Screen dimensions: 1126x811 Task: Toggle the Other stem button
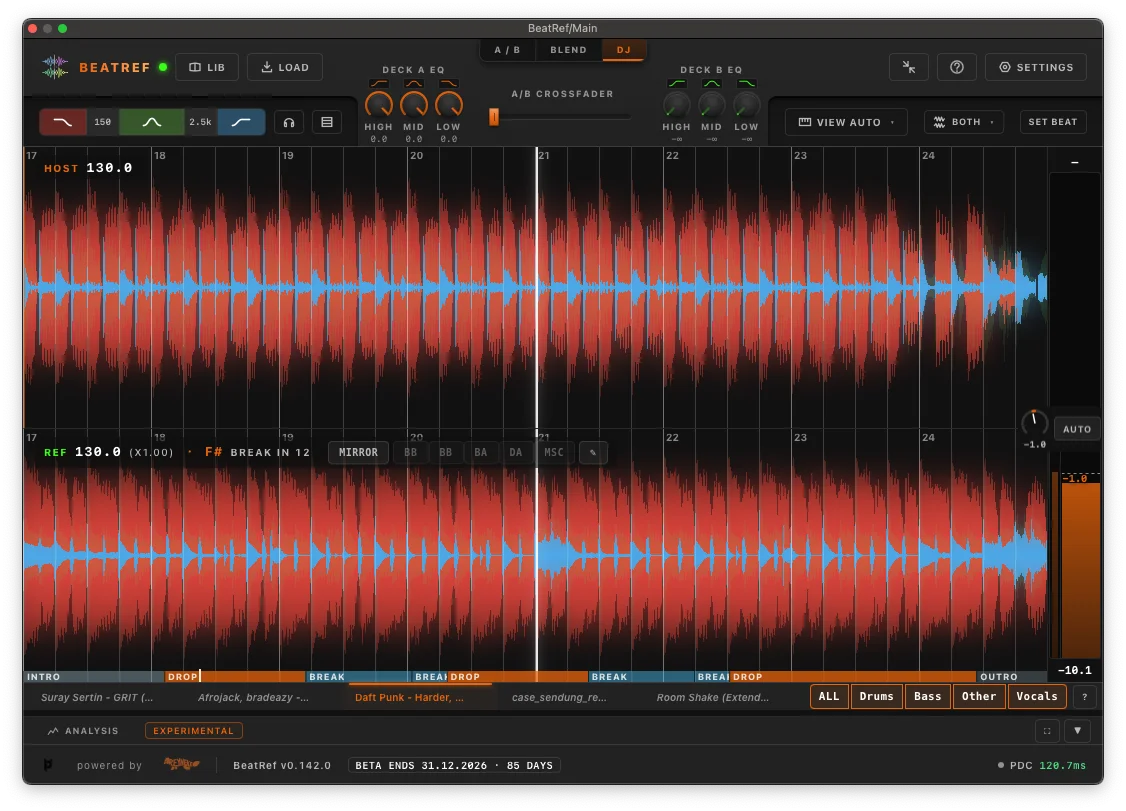tap(979, 696)
